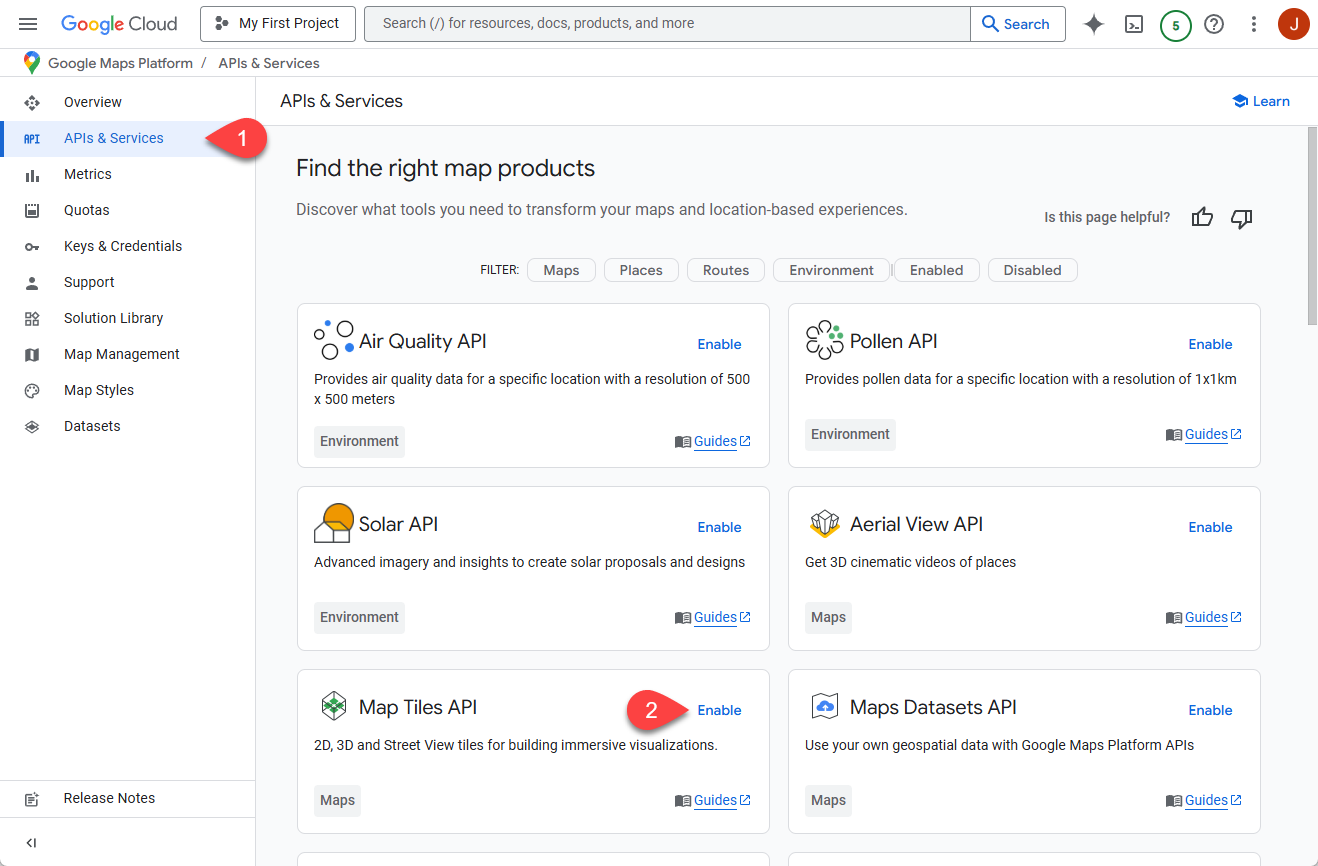Image resolution: width=1318 pixels, height=866 pixels.
Task: Click the Environment tag on Solar API
Action: [x=359, y=617]
